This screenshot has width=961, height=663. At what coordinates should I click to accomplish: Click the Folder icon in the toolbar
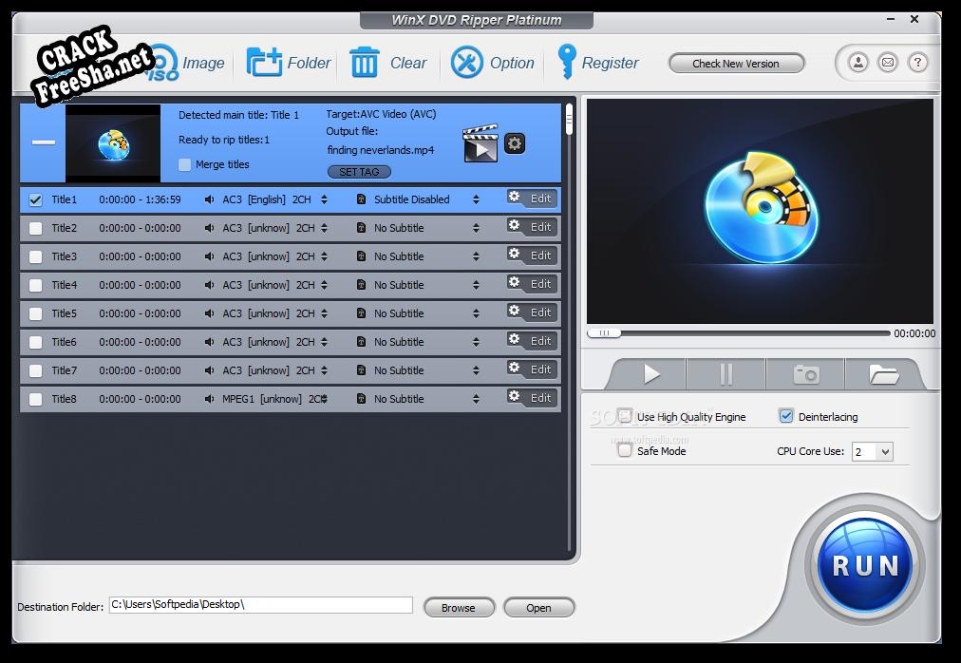coord(265,63)
